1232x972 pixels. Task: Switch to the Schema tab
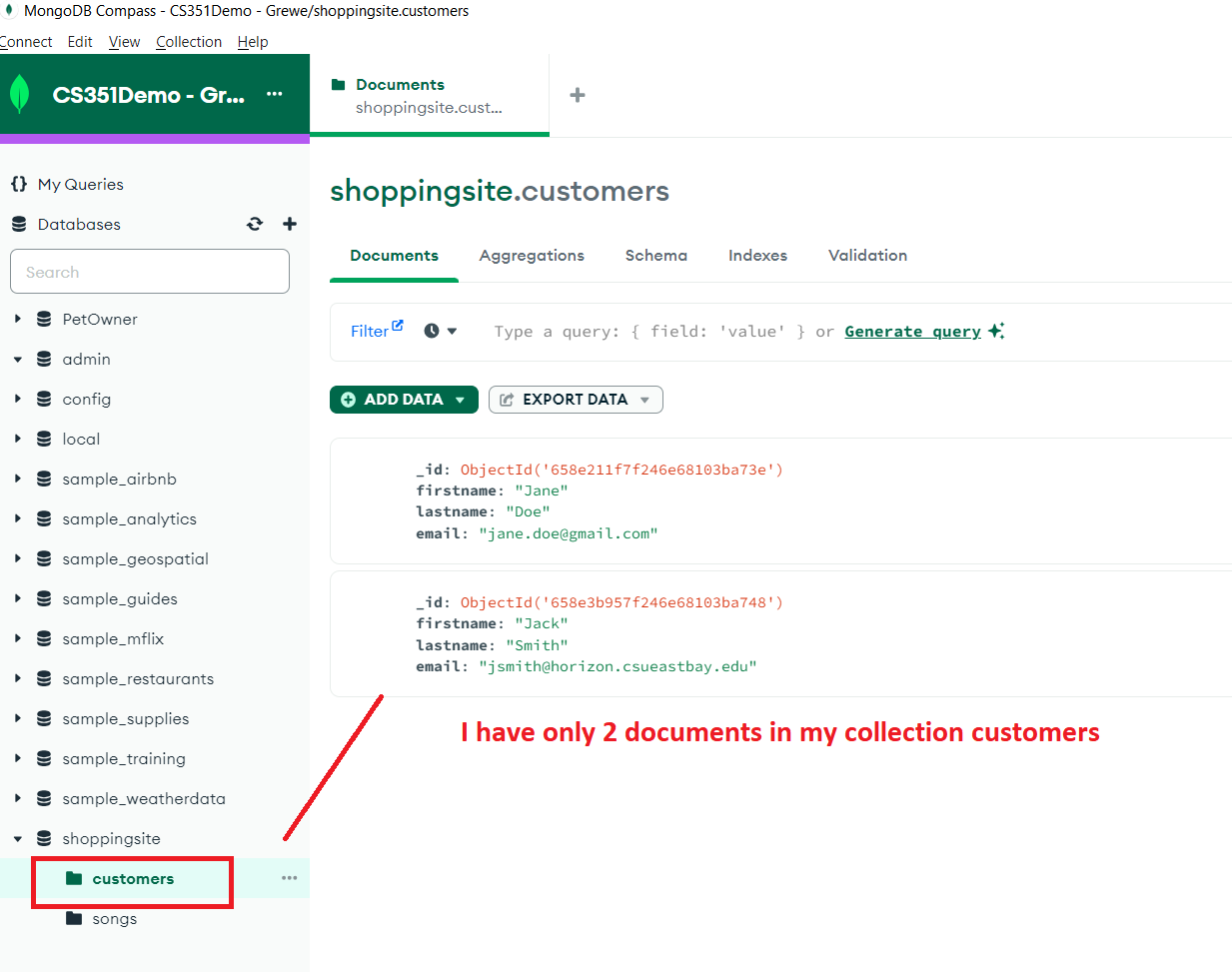pos(655,256)
